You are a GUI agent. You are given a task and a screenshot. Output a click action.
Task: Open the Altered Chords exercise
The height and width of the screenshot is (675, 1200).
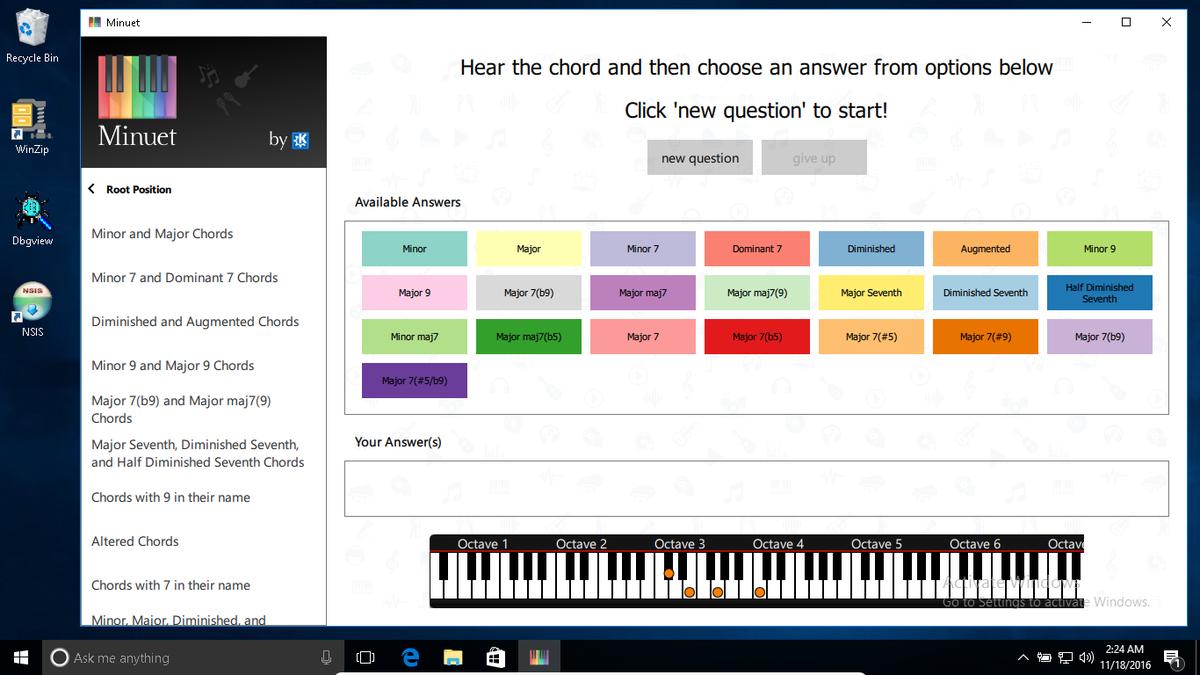coord(135,542)
